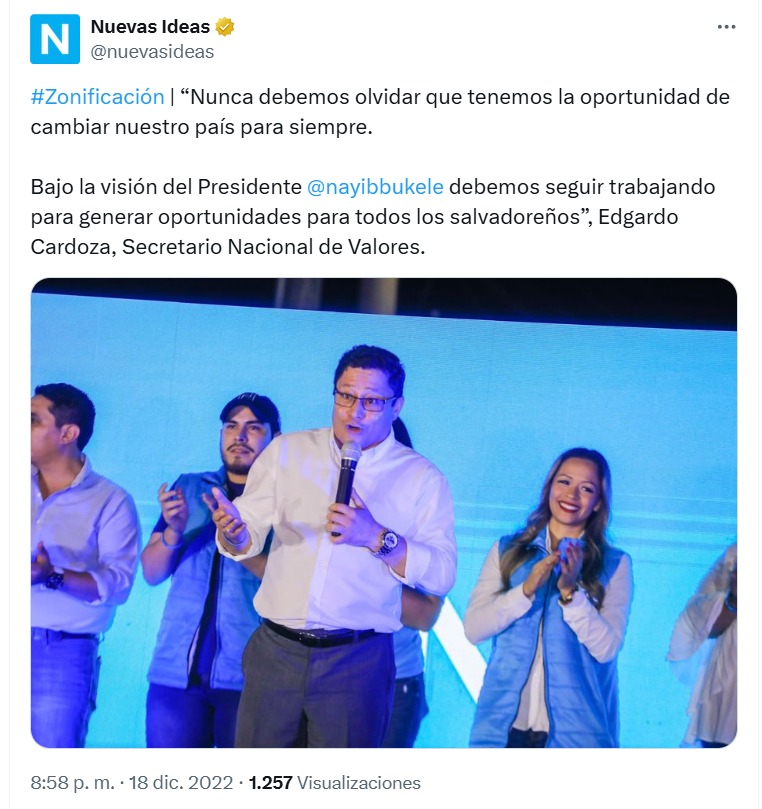Open the #Zonificación hashtag

click(x=97, y=97)
